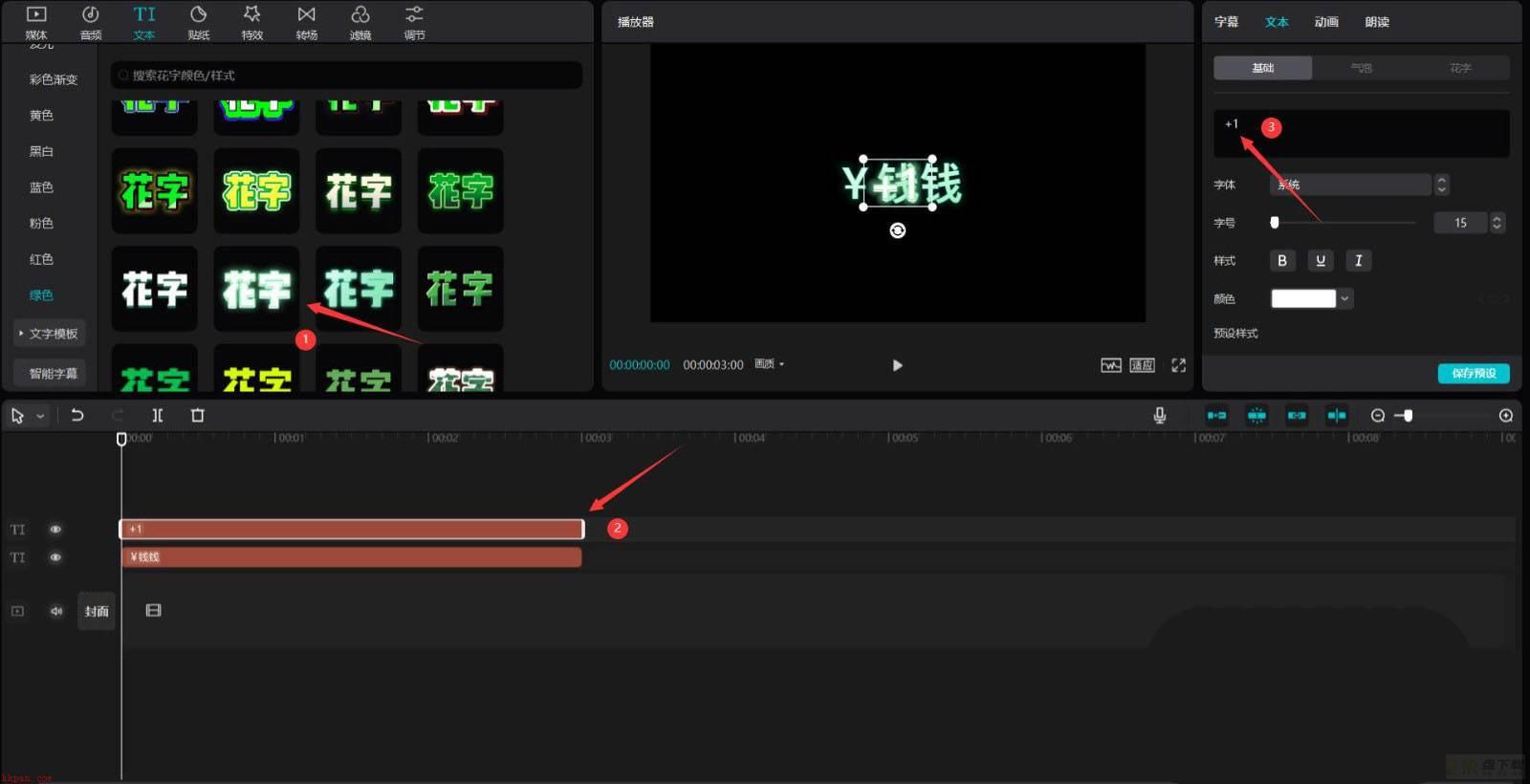Expand the 文字模板 category

(50, 333)
